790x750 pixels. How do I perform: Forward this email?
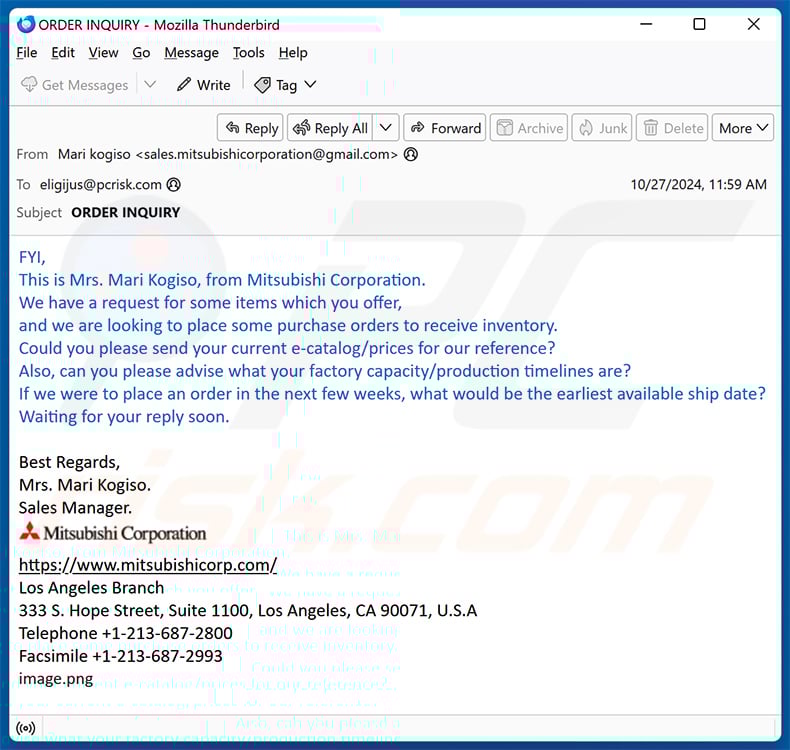pyautogui.click(x=445, y=128)
